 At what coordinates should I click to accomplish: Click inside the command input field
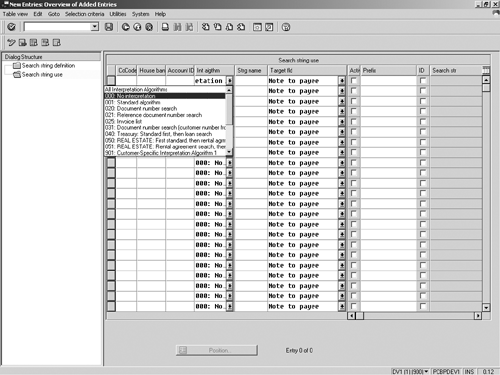pyautogui.click(x=57, y=27)
